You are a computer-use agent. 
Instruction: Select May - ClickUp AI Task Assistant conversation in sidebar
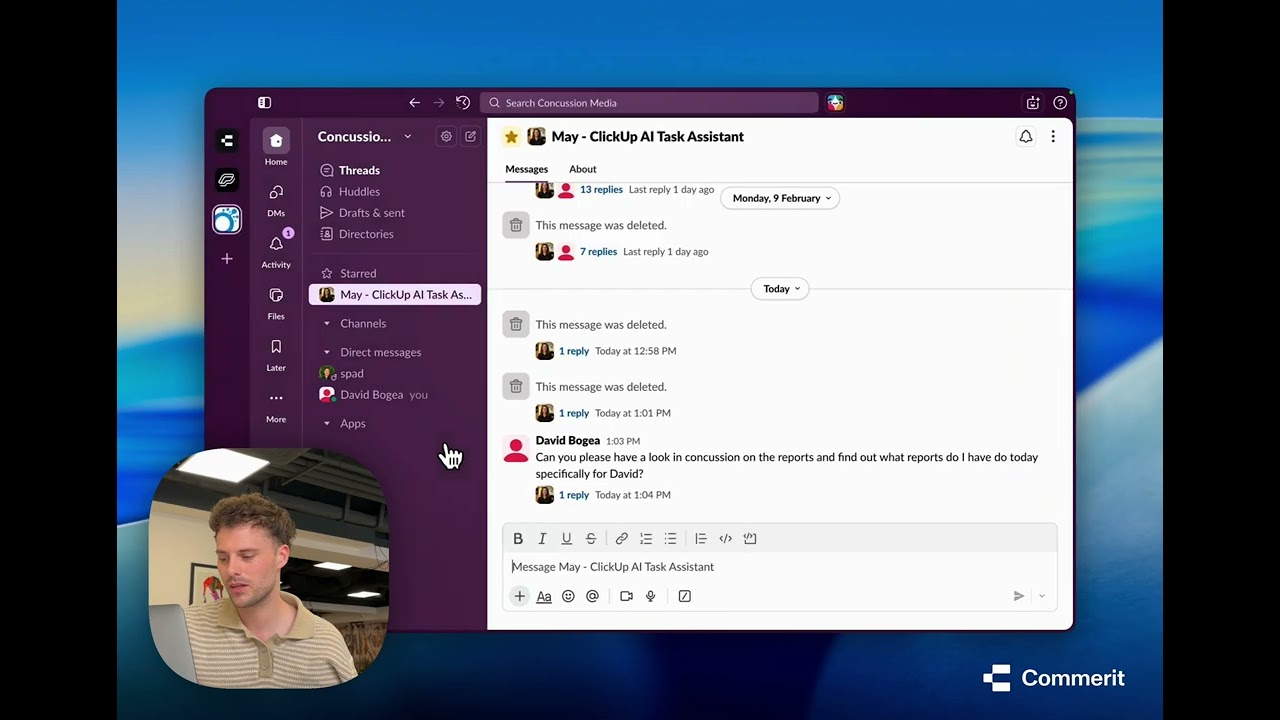pyautogui.click(x=395, y=294)
